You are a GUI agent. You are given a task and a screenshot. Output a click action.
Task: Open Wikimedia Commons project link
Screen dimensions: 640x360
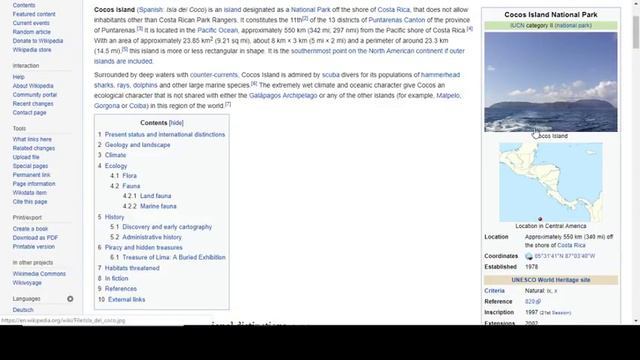pyautogui.click(x=39, y=274)
